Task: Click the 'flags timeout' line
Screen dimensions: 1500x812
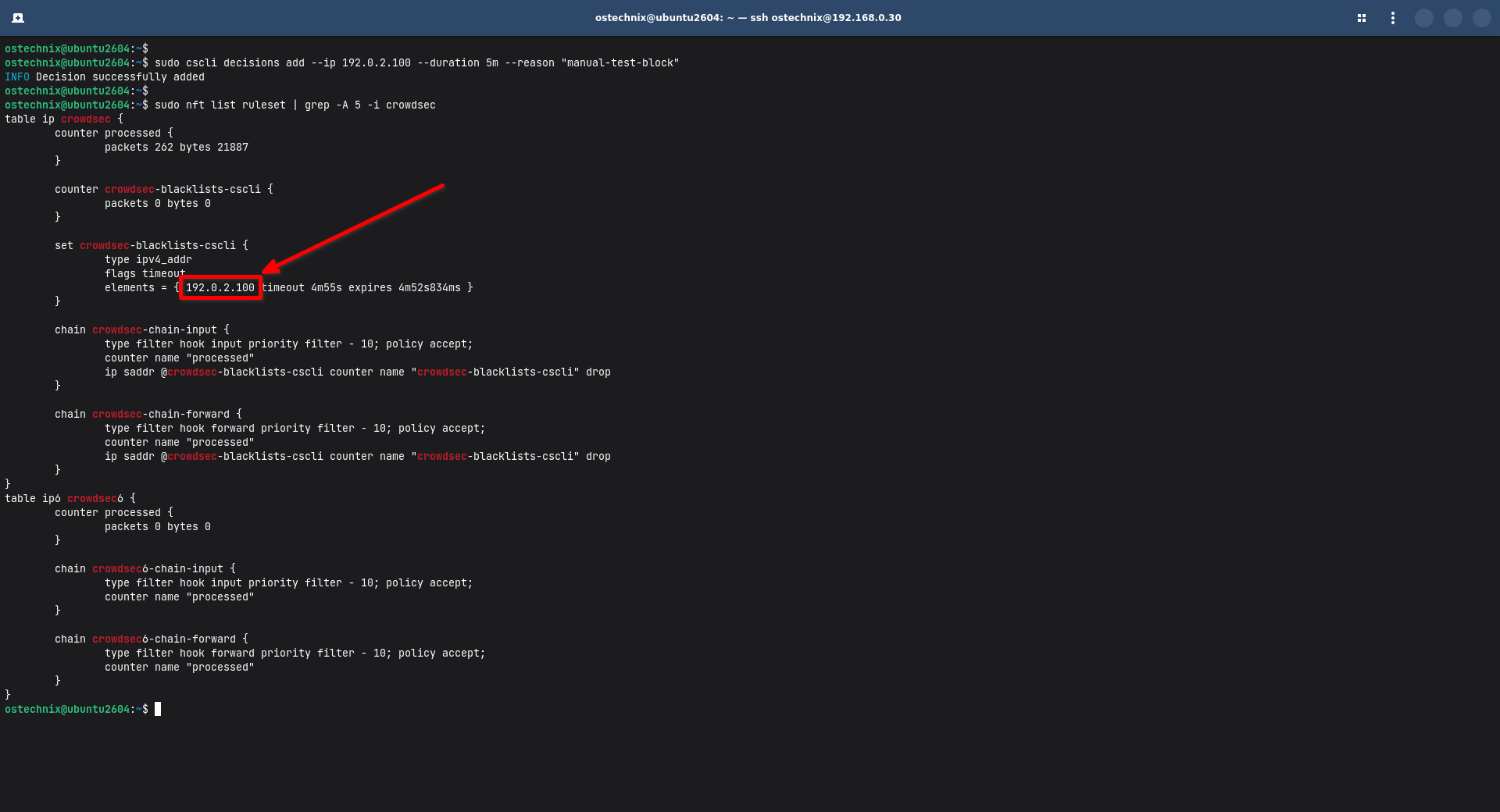Action: tap(145, 274)
